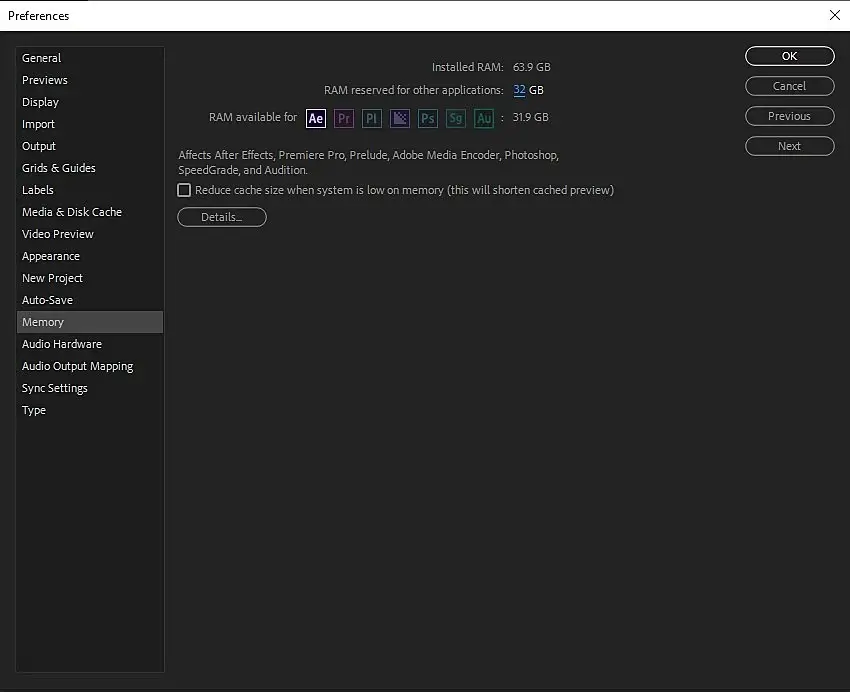Click the 'RAM reserved for other applications' label
The width and height of the screenshot is (850, 692).
point(414,90)
